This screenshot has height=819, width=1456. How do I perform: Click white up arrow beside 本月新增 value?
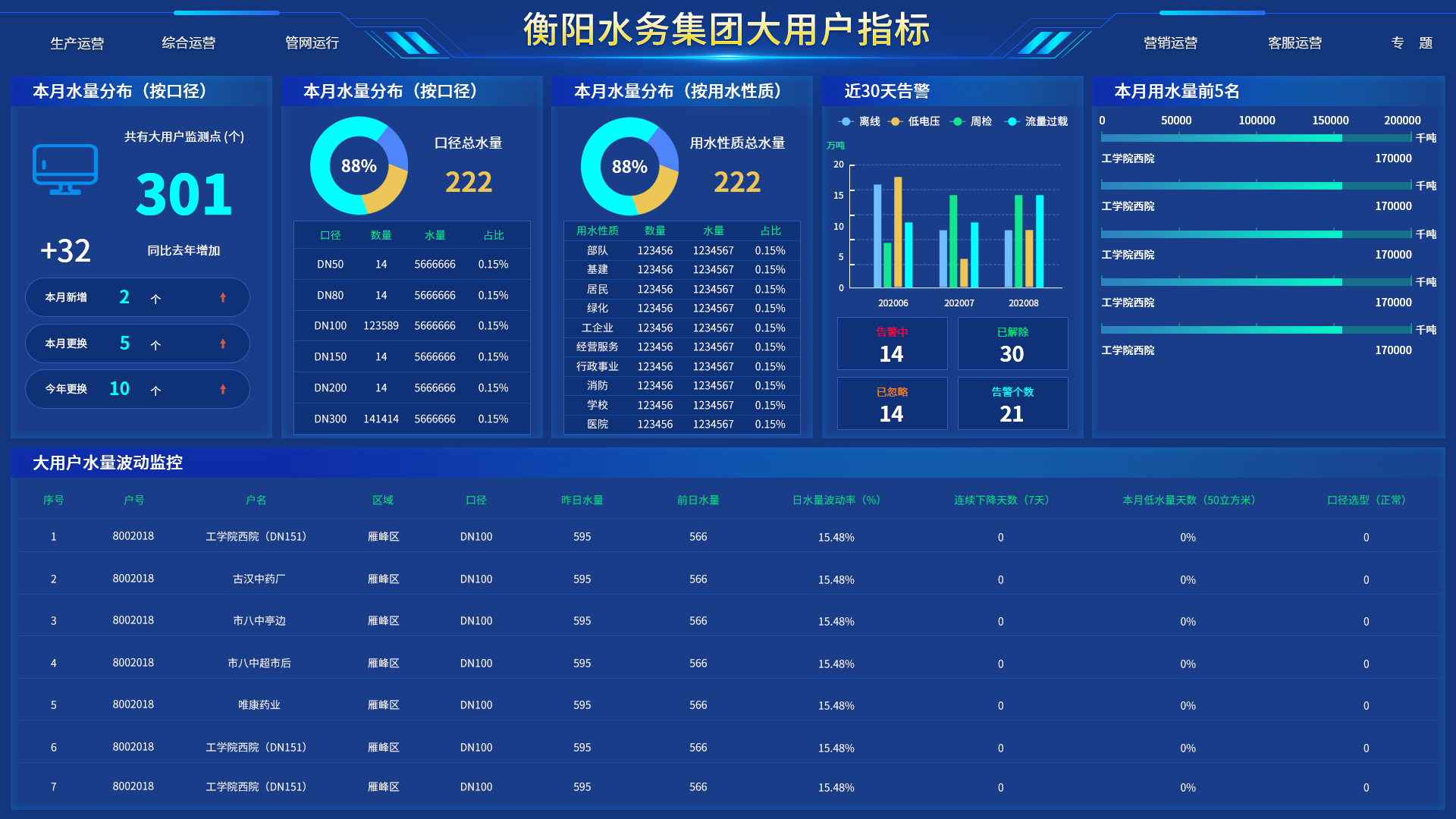click(x=155, y=299)
